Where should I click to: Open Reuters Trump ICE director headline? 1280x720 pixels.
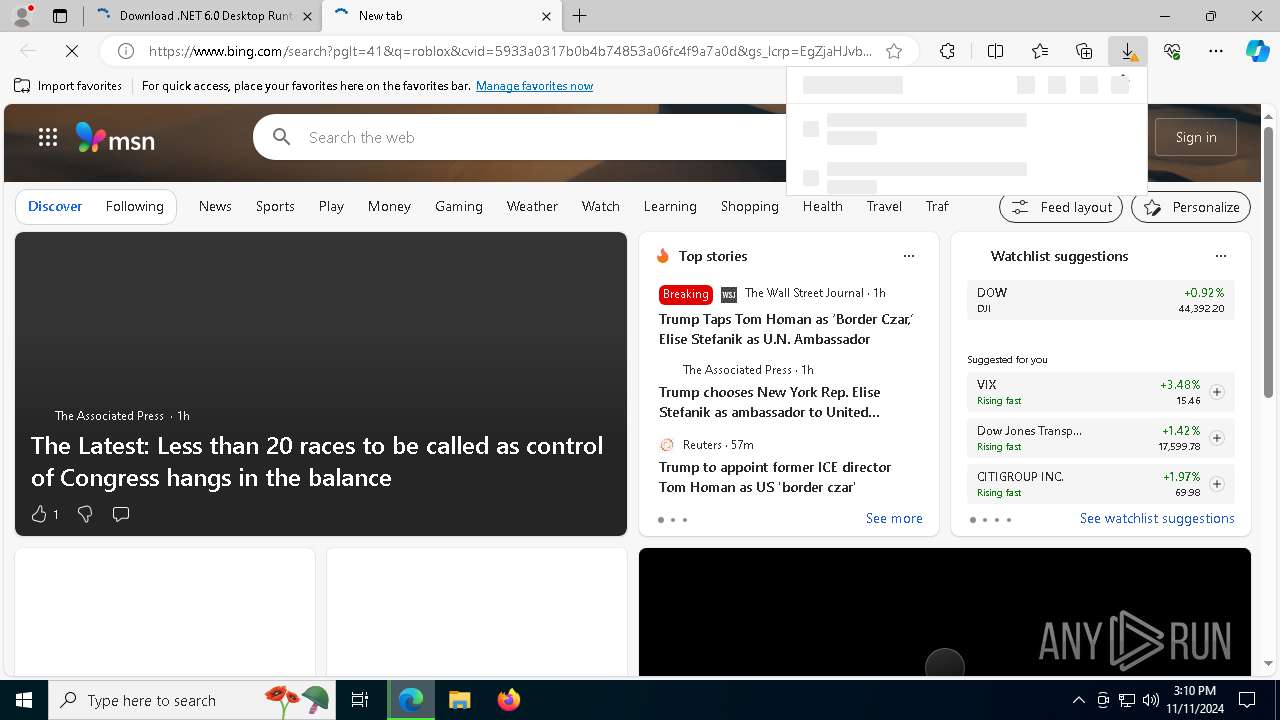(x=775, y=477)
